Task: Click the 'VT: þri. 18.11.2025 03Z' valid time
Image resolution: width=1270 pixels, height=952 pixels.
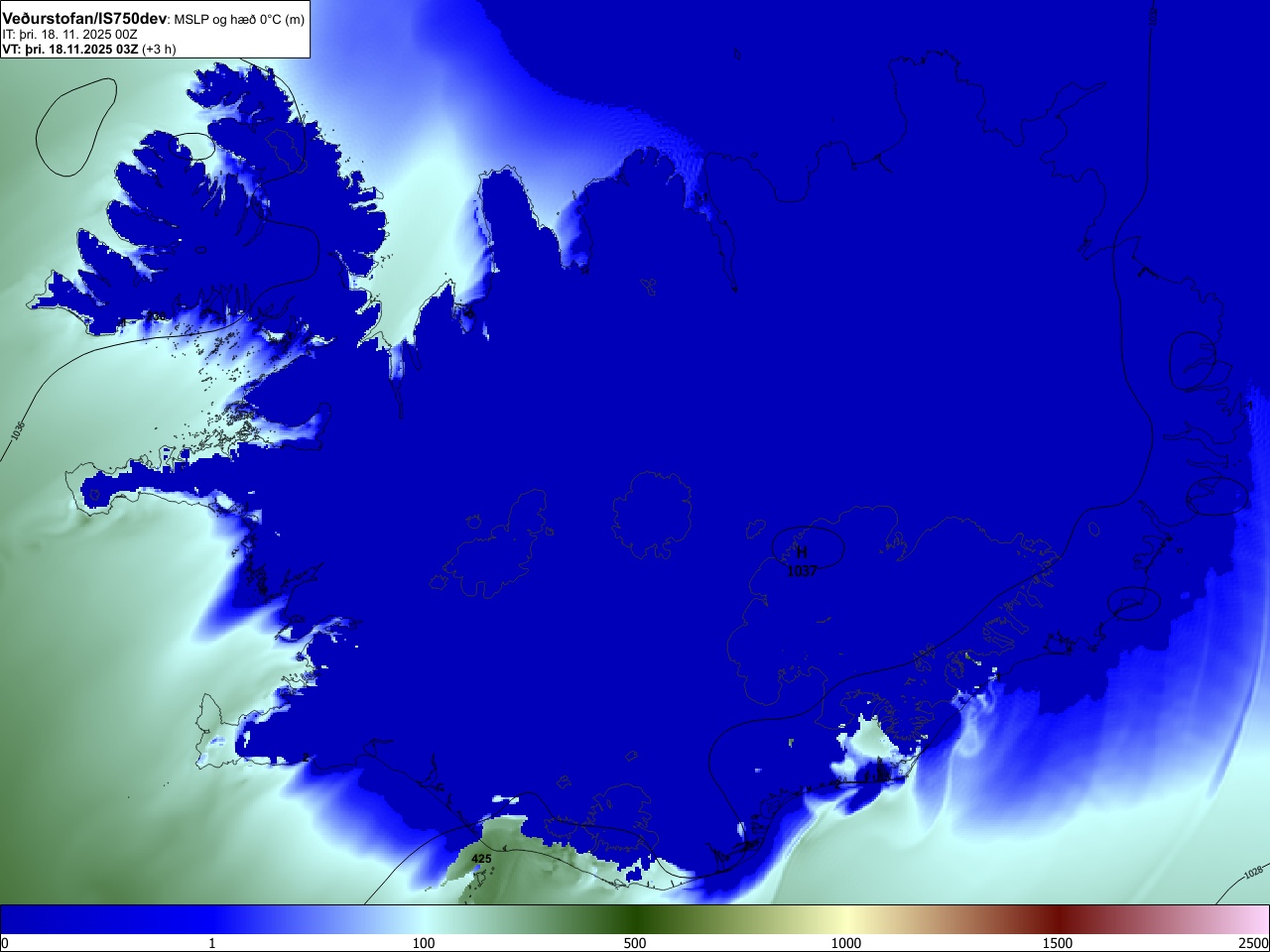Action: click(69, 49)
